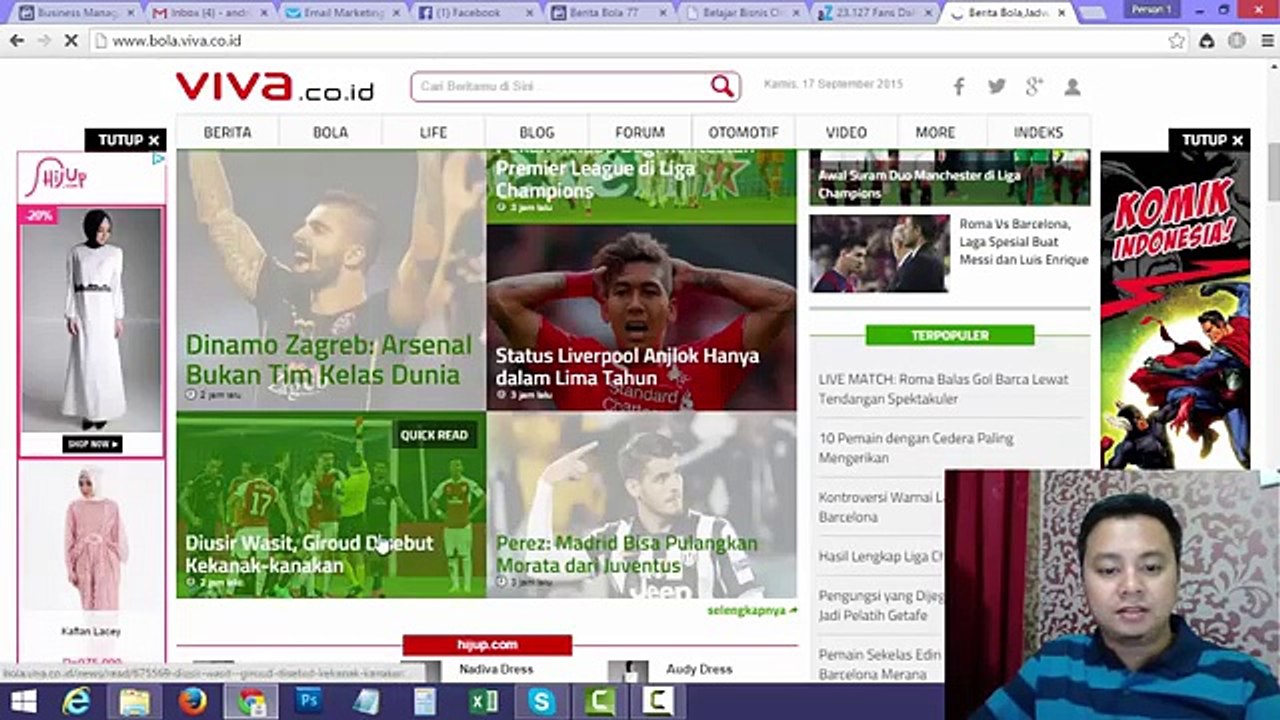
Task: Open the INDEKS menu
Action: tap(1038, 132)
